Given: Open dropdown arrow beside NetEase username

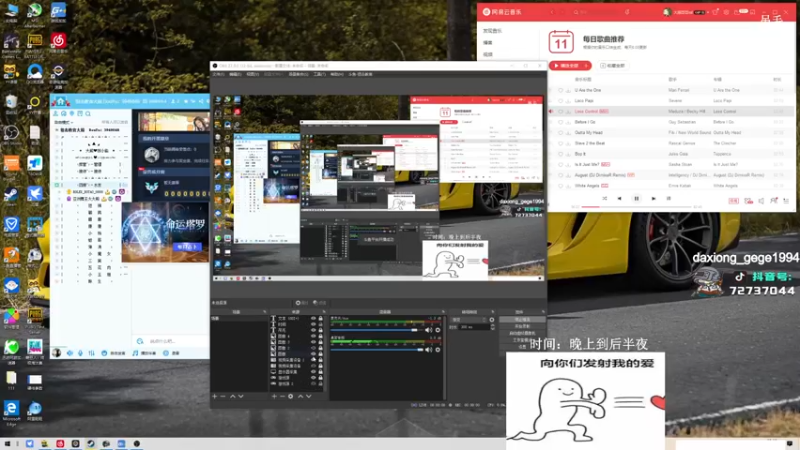Looking at the screenshot, I should pos(708,12).
